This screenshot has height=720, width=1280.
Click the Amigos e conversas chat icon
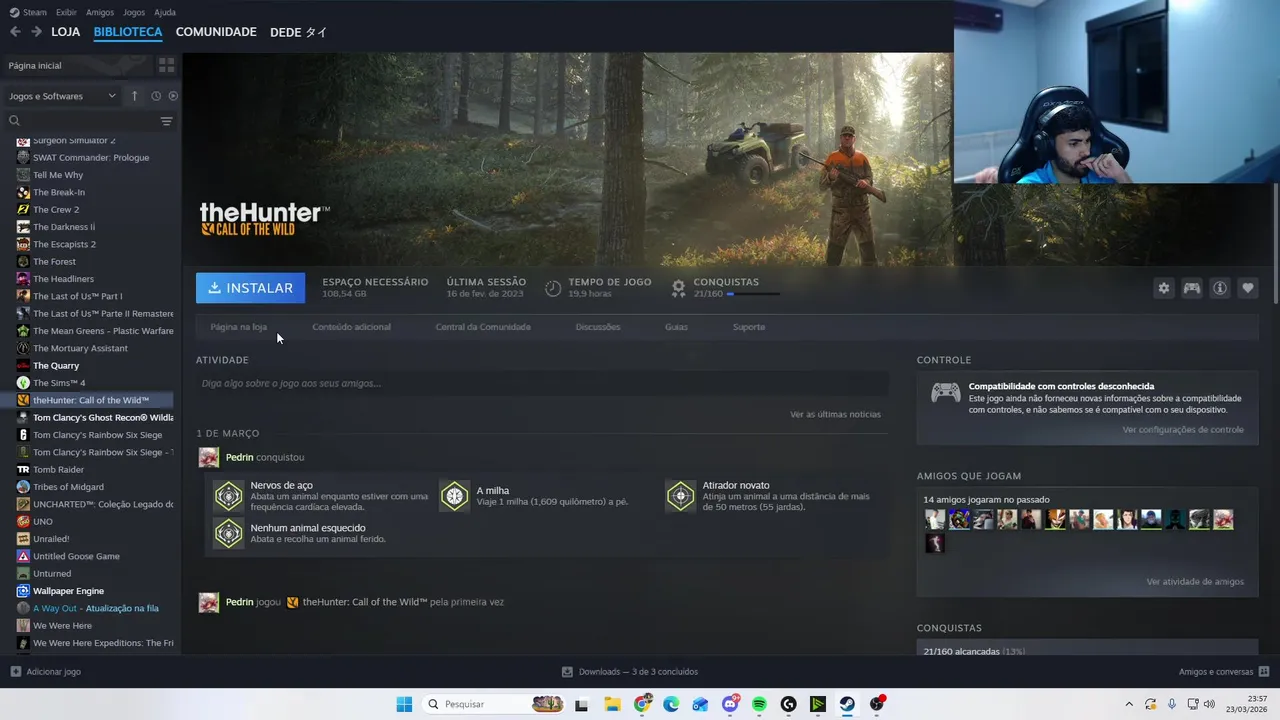point(1264,671)
